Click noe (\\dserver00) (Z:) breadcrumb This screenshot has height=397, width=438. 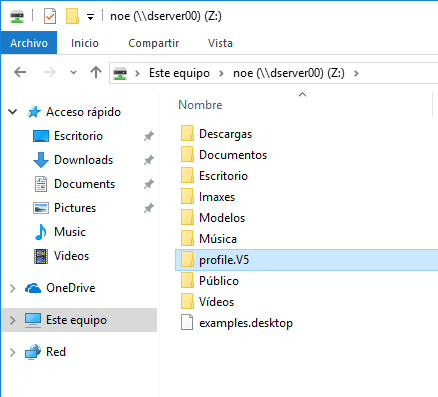pos(289,73)
